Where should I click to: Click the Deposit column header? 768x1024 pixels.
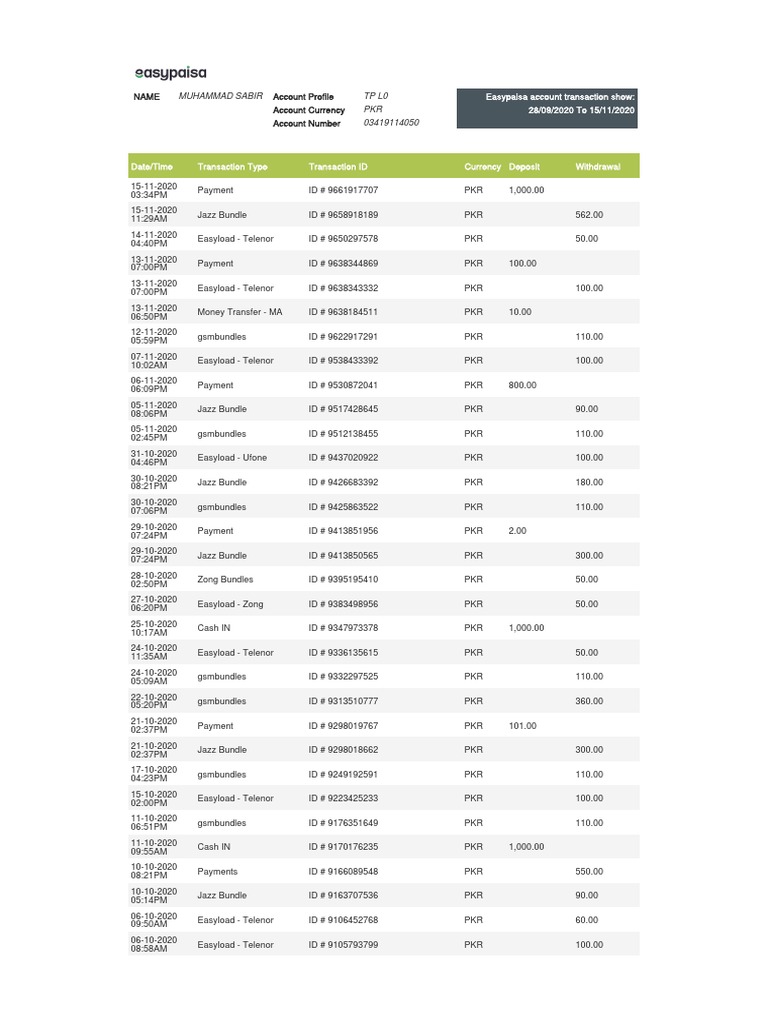point(524,167)
